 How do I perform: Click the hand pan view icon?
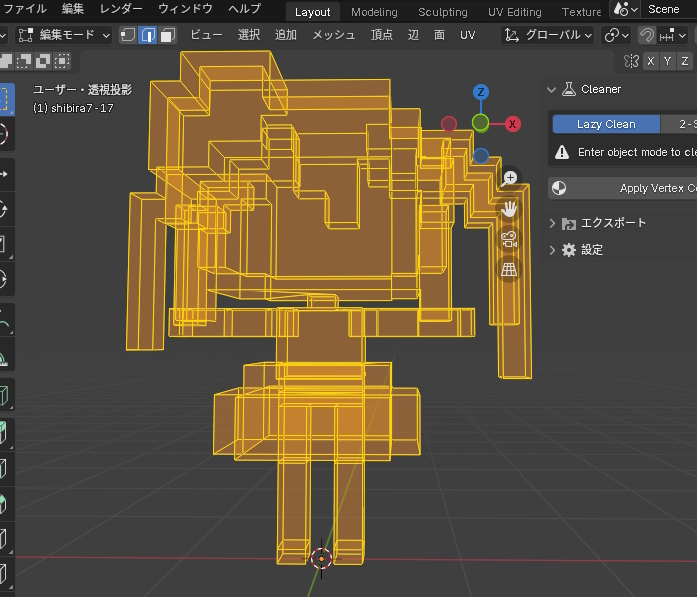(x=509, y=208)
